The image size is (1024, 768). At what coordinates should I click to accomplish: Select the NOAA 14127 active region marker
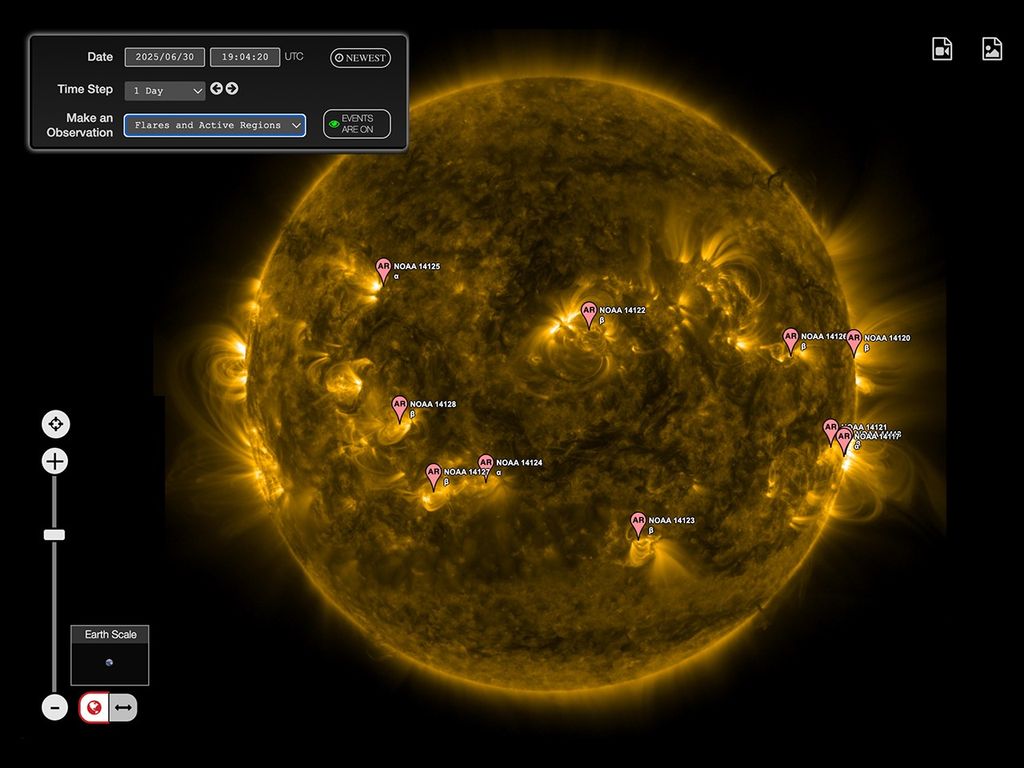tap(434, 477)
